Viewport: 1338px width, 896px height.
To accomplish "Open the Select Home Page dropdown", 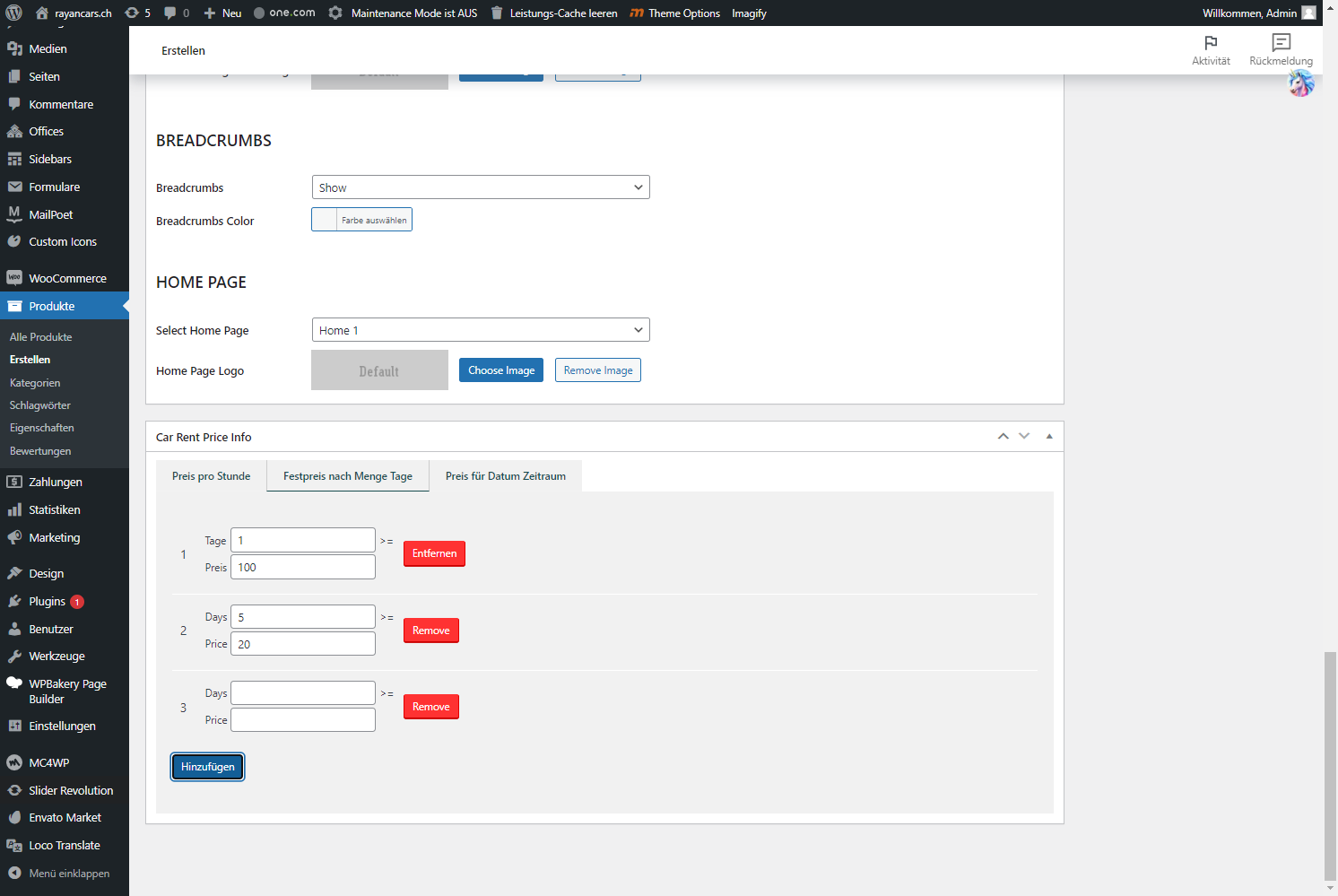I will tap(481, 330).
